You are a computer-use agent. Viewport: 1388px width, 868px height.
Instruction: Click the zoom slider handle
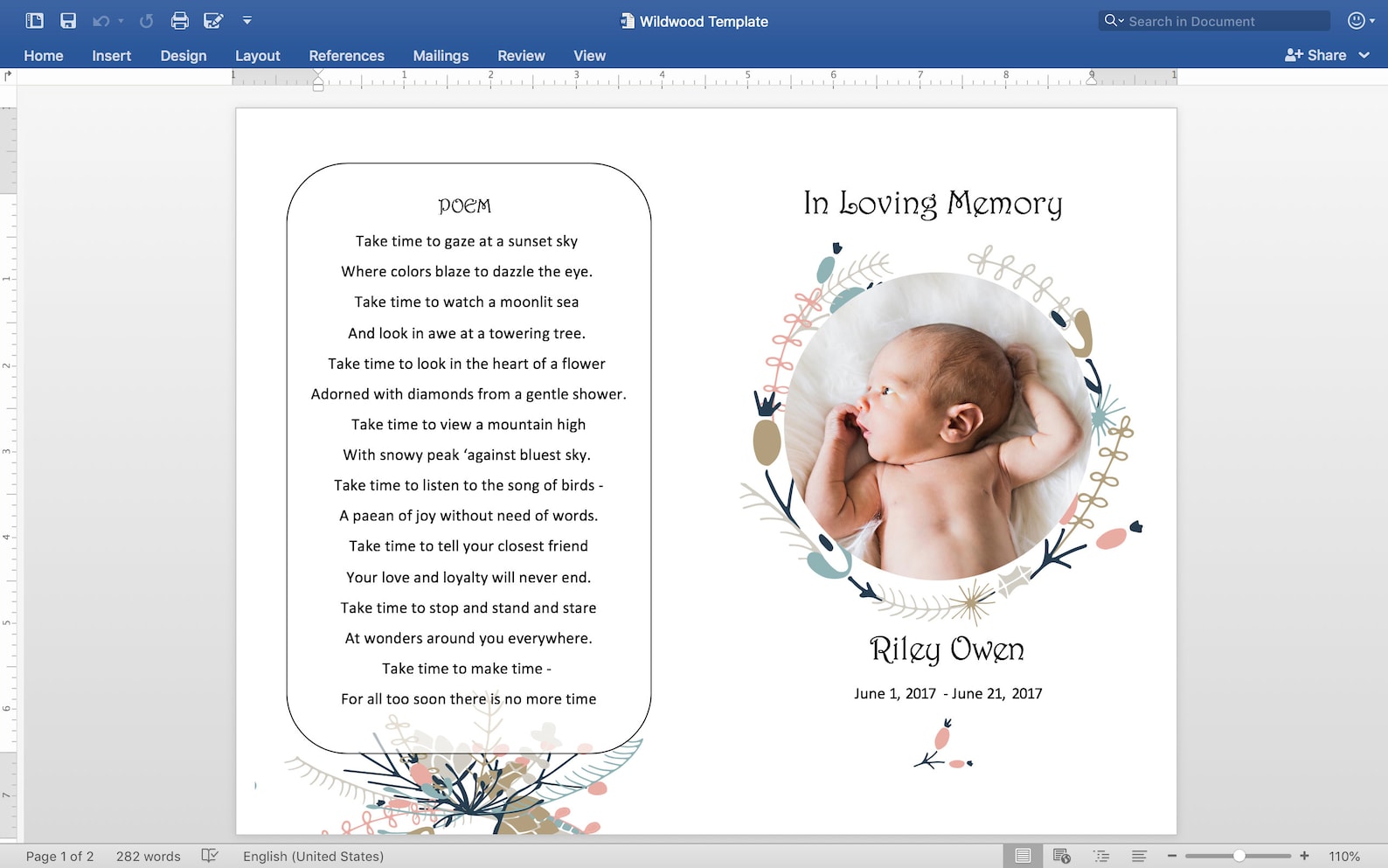1239,856
